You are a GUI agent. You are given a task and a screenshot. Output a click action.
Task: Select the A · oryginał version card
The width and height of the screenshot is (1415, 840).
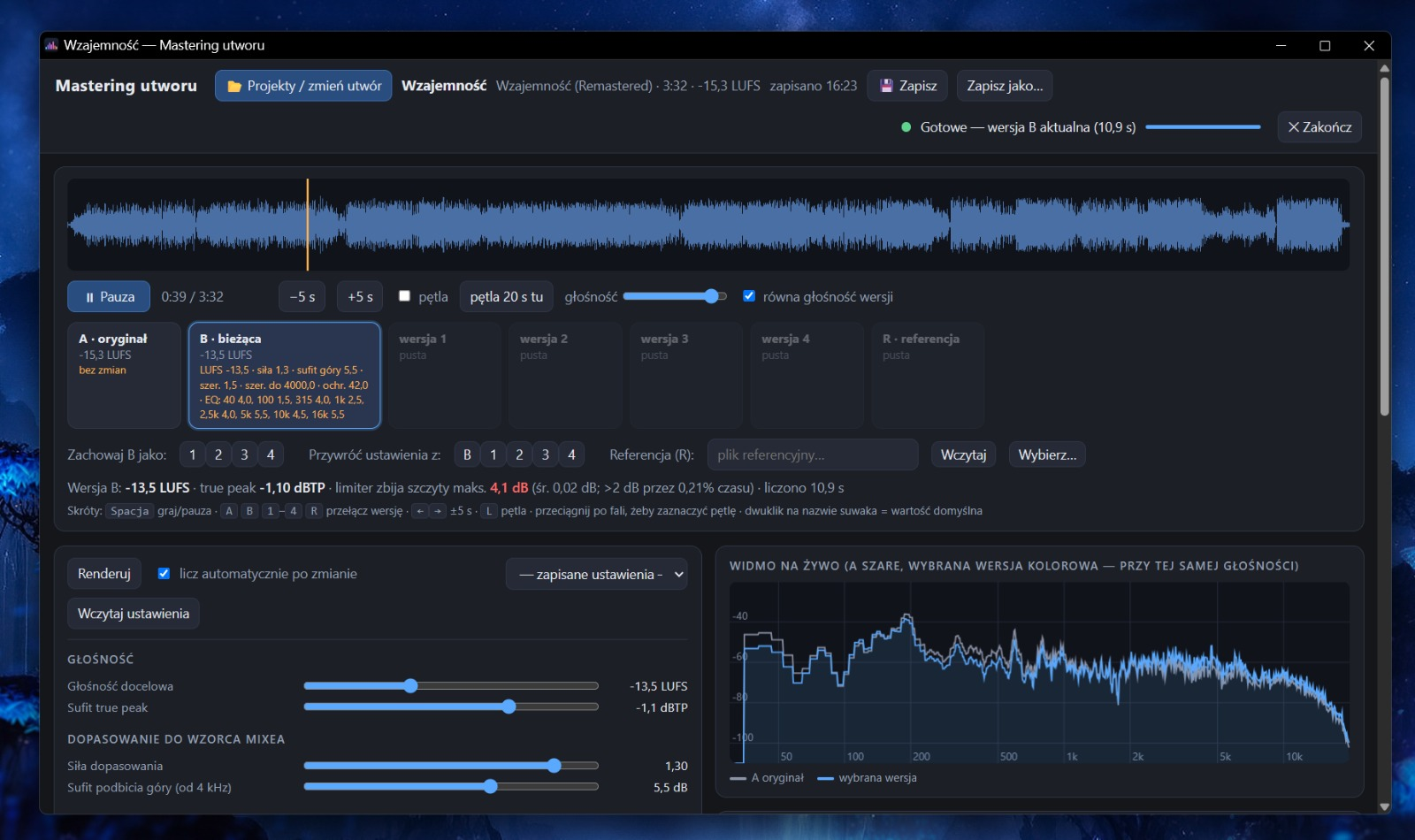pyautogui.click(x=124, y=376)
